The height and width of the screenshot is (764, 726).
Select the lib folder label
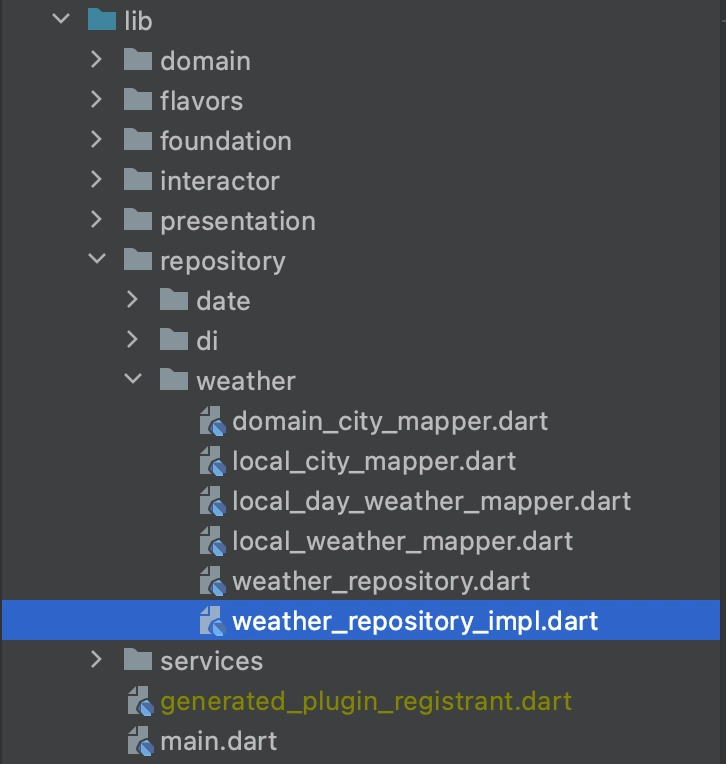tap(138, 21)
